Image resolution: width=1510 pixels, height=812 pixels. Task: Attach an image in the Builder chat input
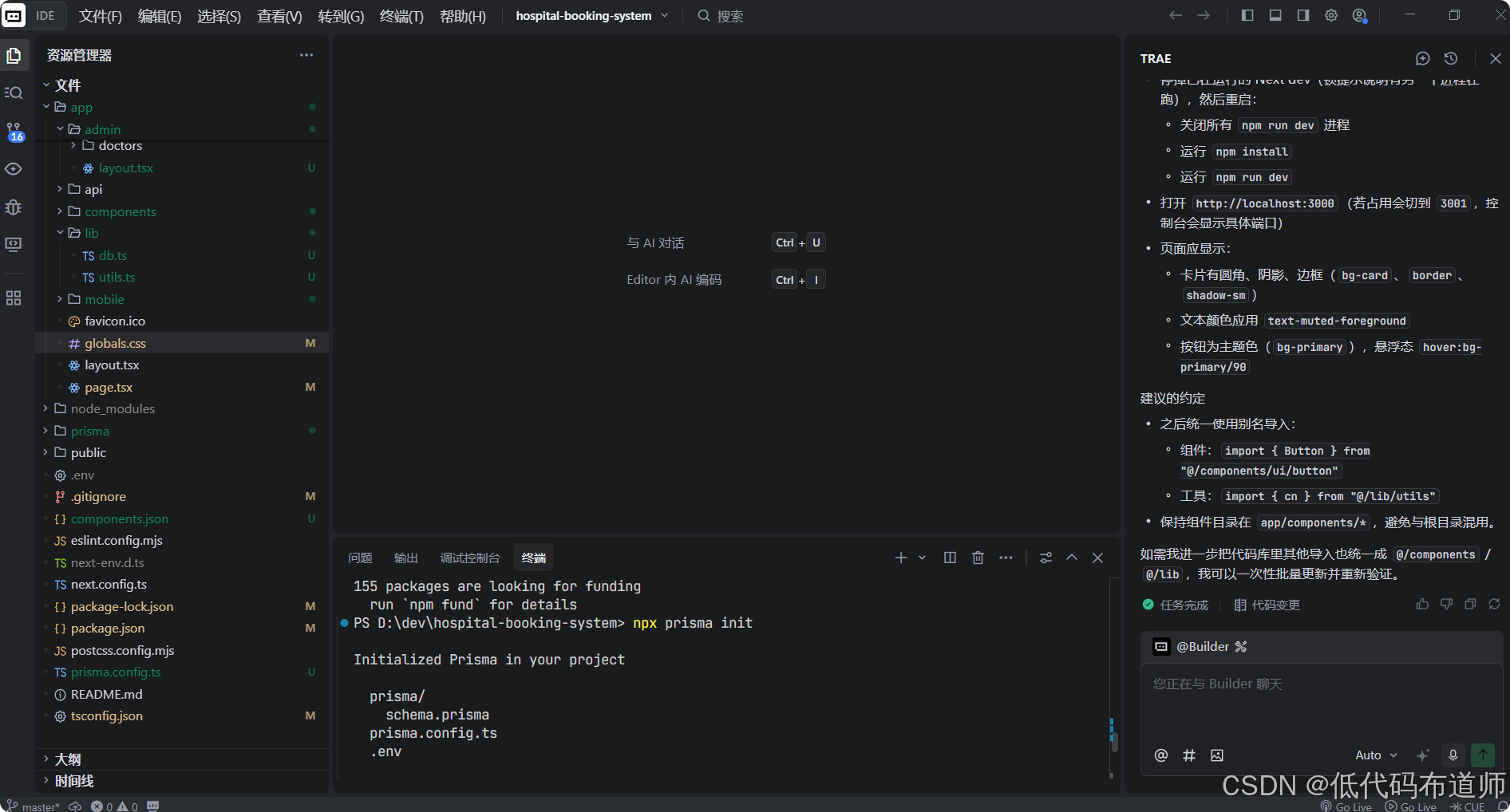pyautogui.click(x=1217, y=755)
